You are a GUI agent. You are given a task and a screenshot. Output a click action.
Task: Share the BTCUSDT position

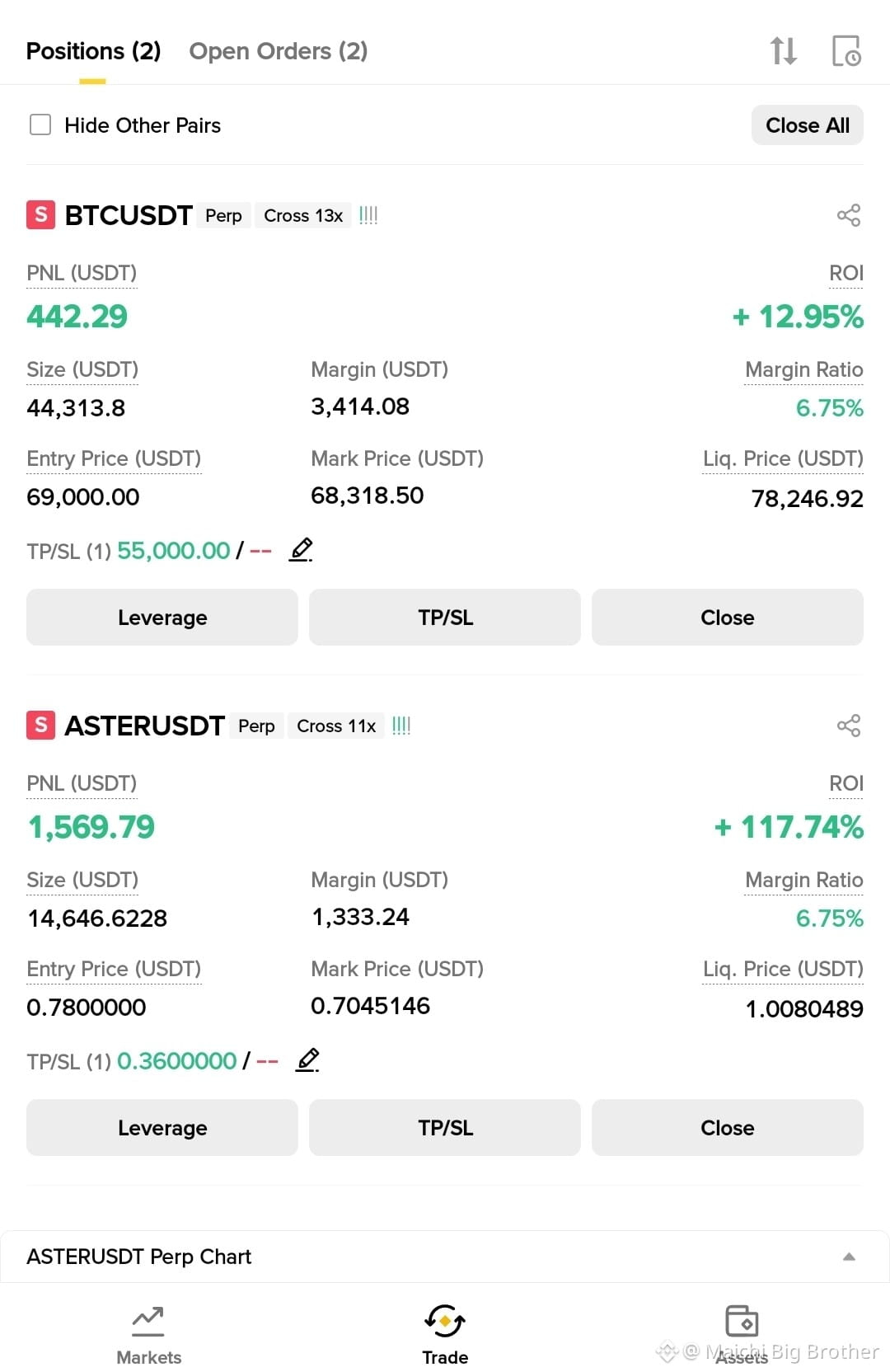coord(848,215)
